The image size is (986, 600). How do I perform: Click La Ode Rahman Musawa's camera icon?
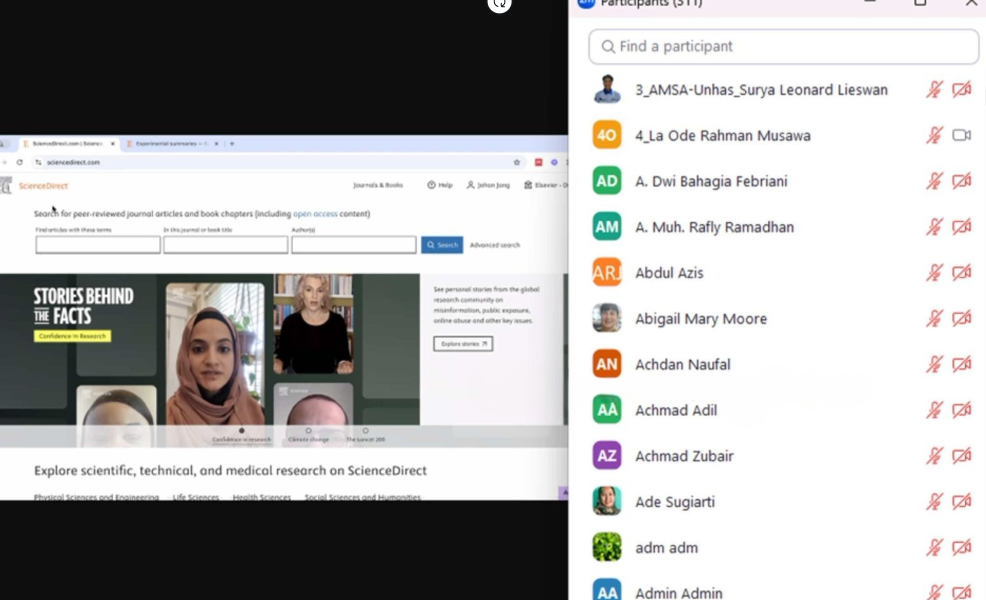[961, 135]
